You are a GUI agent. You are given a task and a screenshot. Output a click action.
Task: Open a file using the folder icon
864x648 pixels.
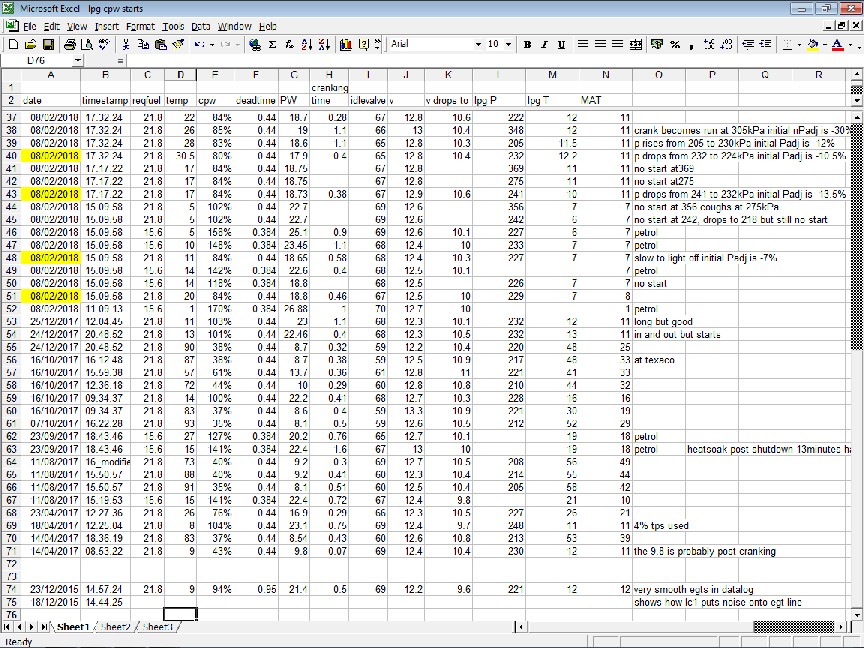(x=30, y=45)
